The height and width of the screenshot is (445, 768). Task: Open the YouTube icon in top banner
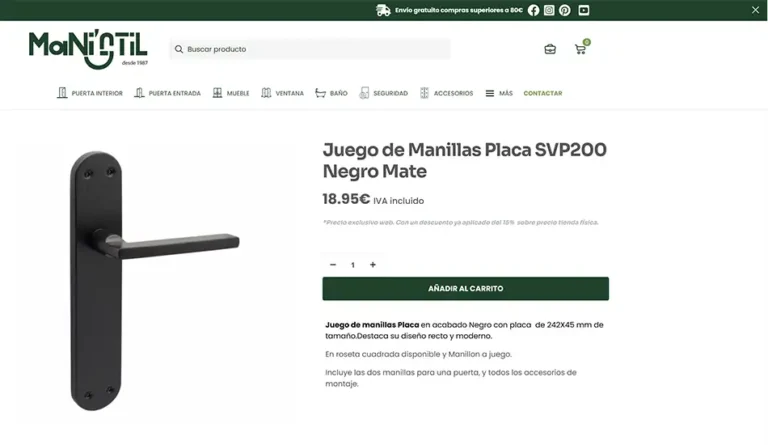coord(583,10)
